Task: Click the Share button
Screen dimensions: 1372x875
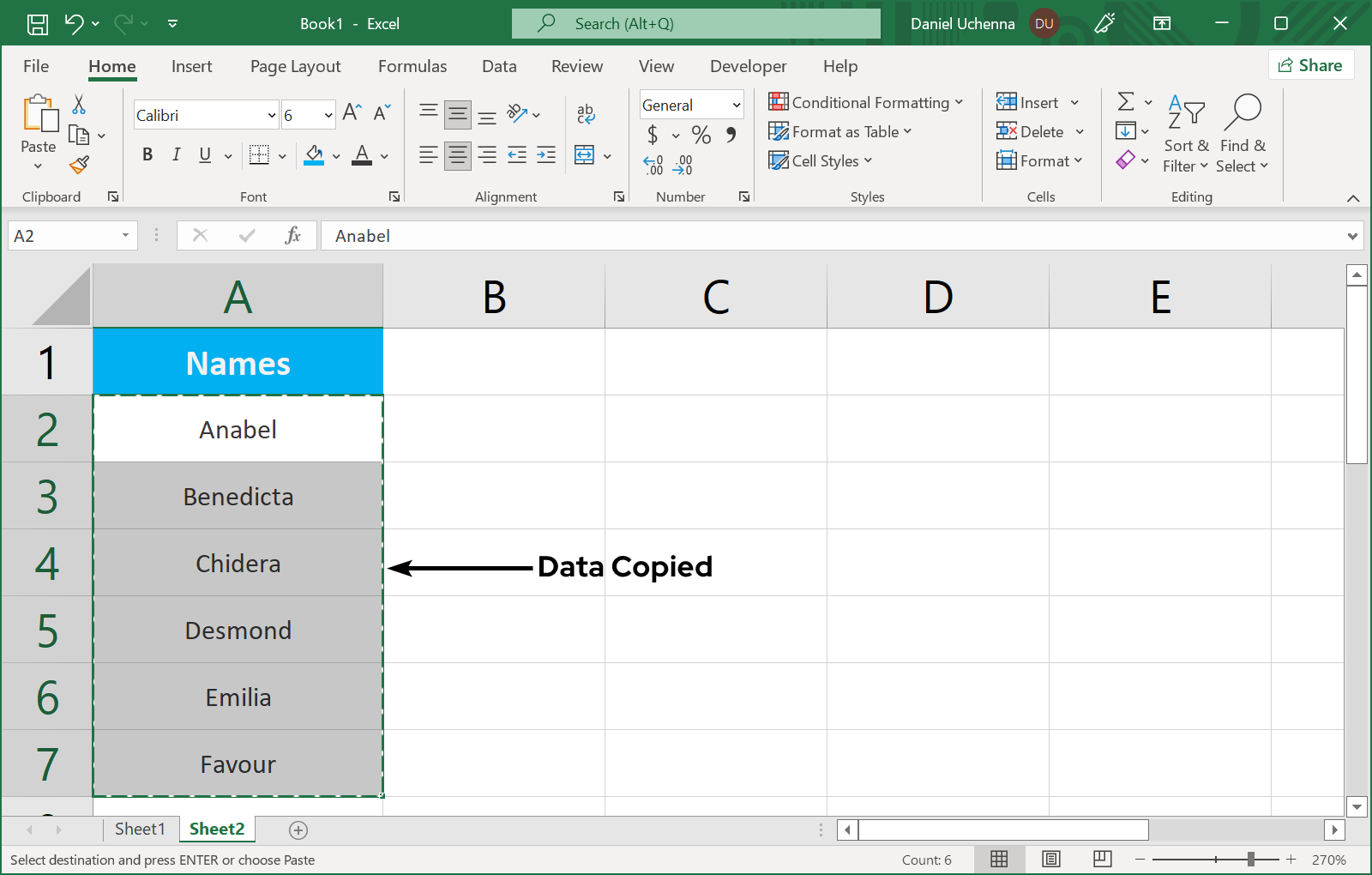Action: pyautogui.click(x=1310, y=65)
